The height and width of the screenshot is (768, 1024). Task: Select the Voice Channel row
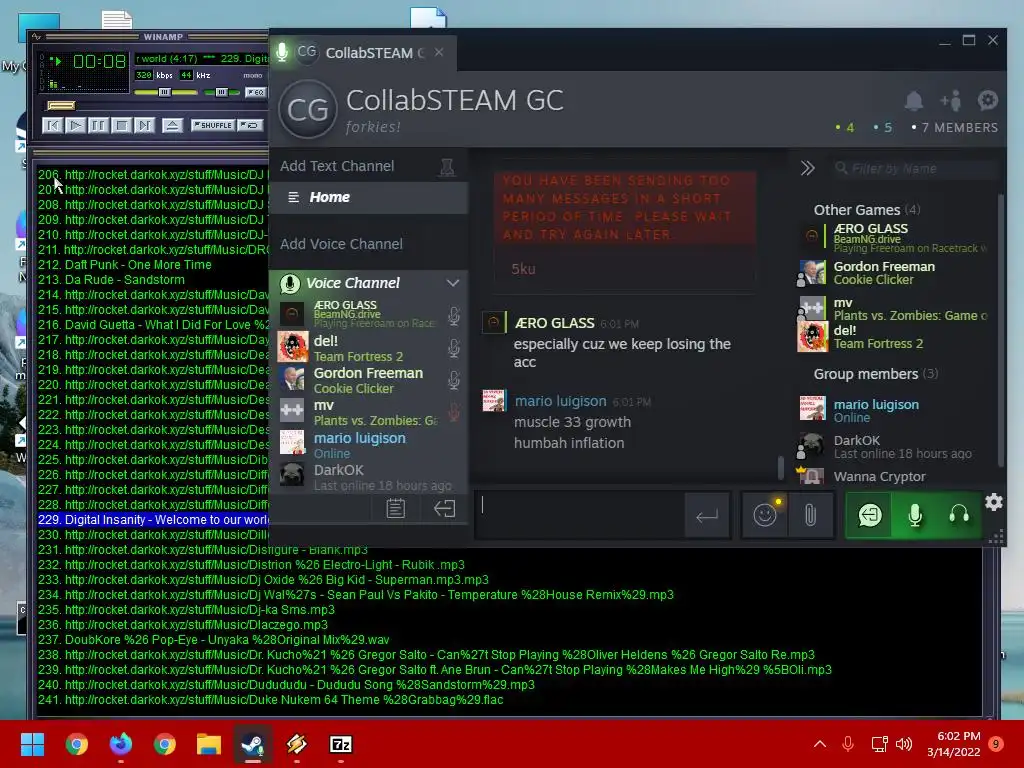click(x=368, y=283)
